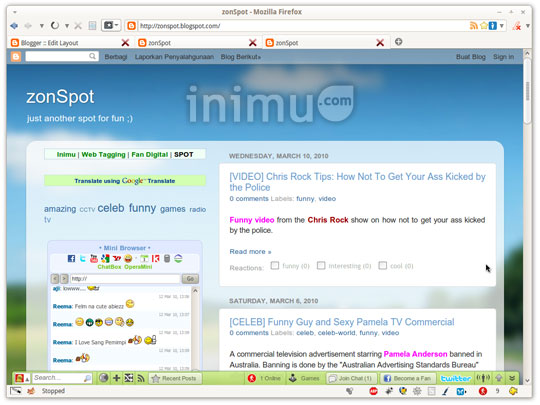Click the fox icon in the status bar
This screenshot has width=540, height=405.
tap(31, 391)
